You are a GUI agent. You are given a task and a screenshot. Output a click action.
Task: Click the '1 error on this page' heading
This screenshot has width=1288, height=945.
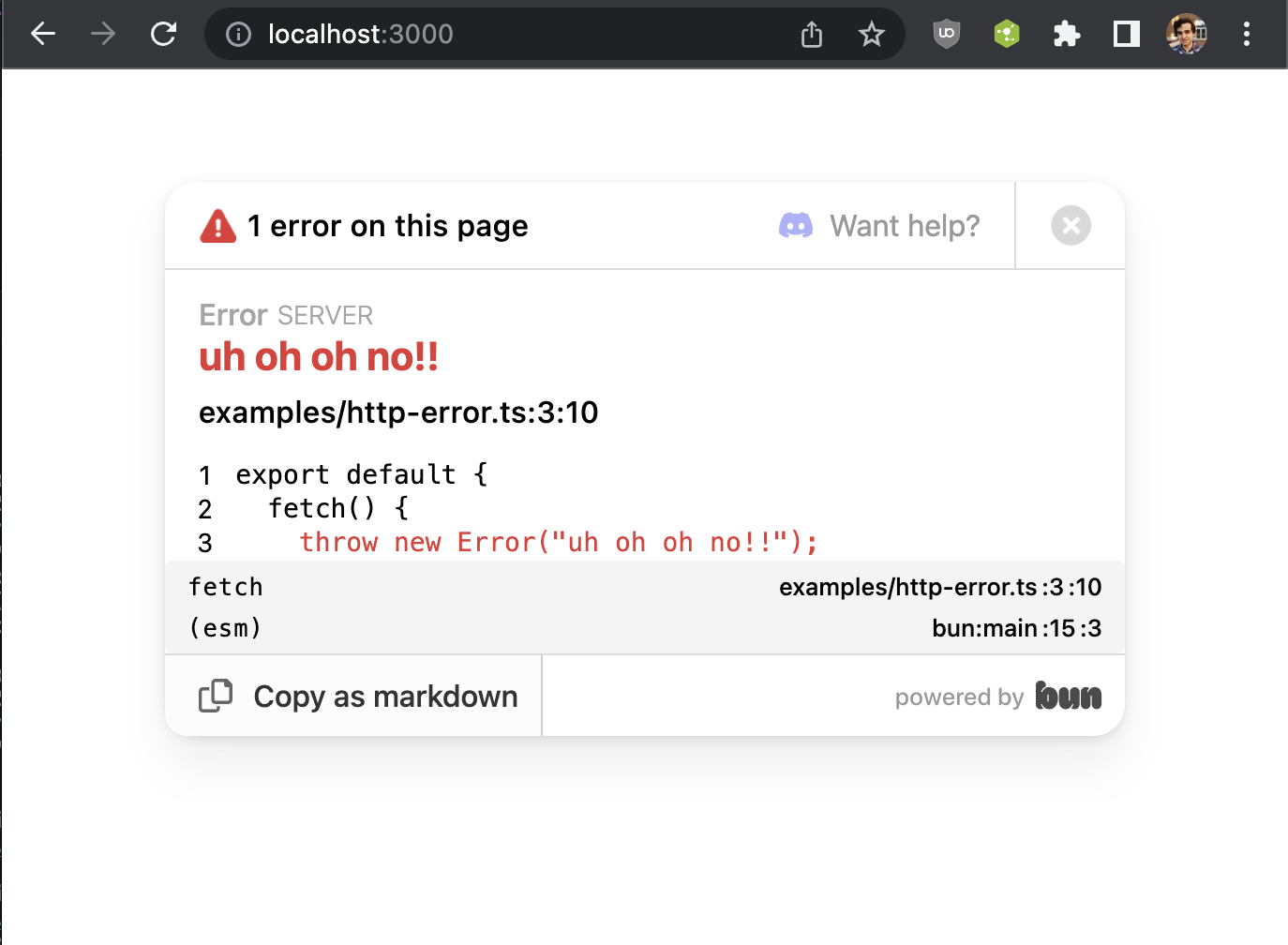[387, 226]
